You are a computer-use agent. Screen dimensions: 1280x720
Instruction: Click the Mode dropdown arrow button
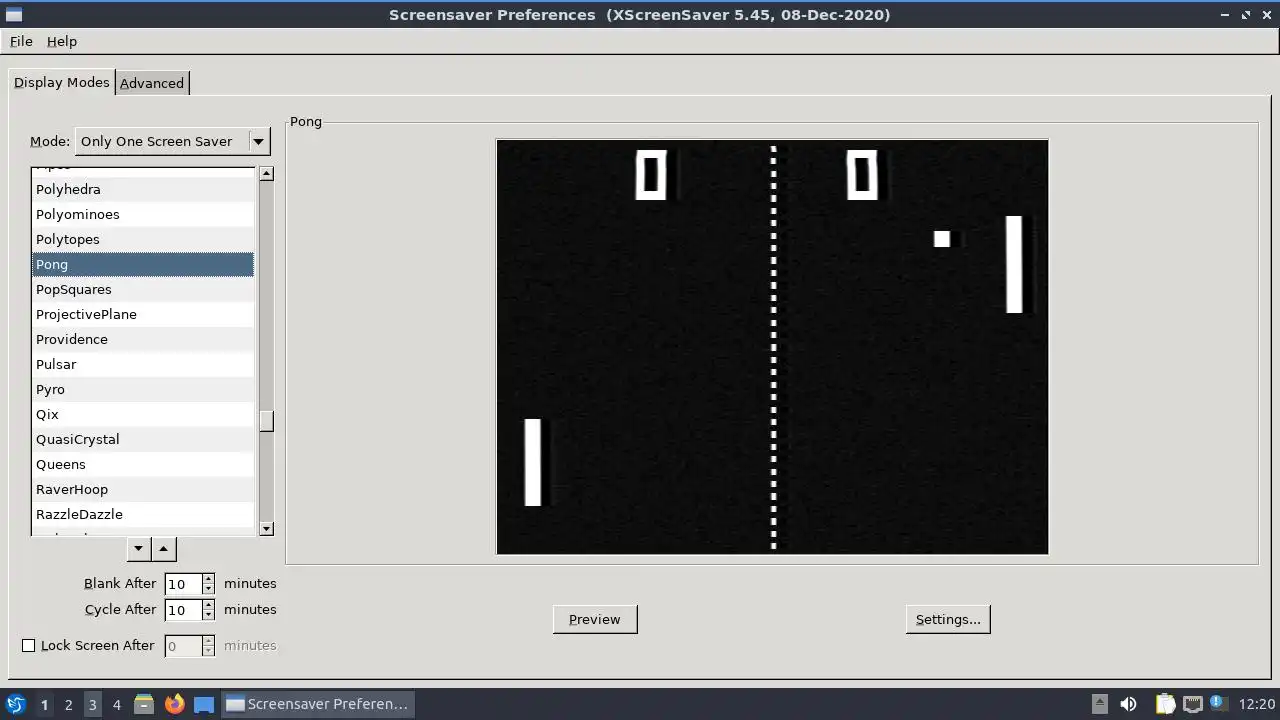point(258,141)
